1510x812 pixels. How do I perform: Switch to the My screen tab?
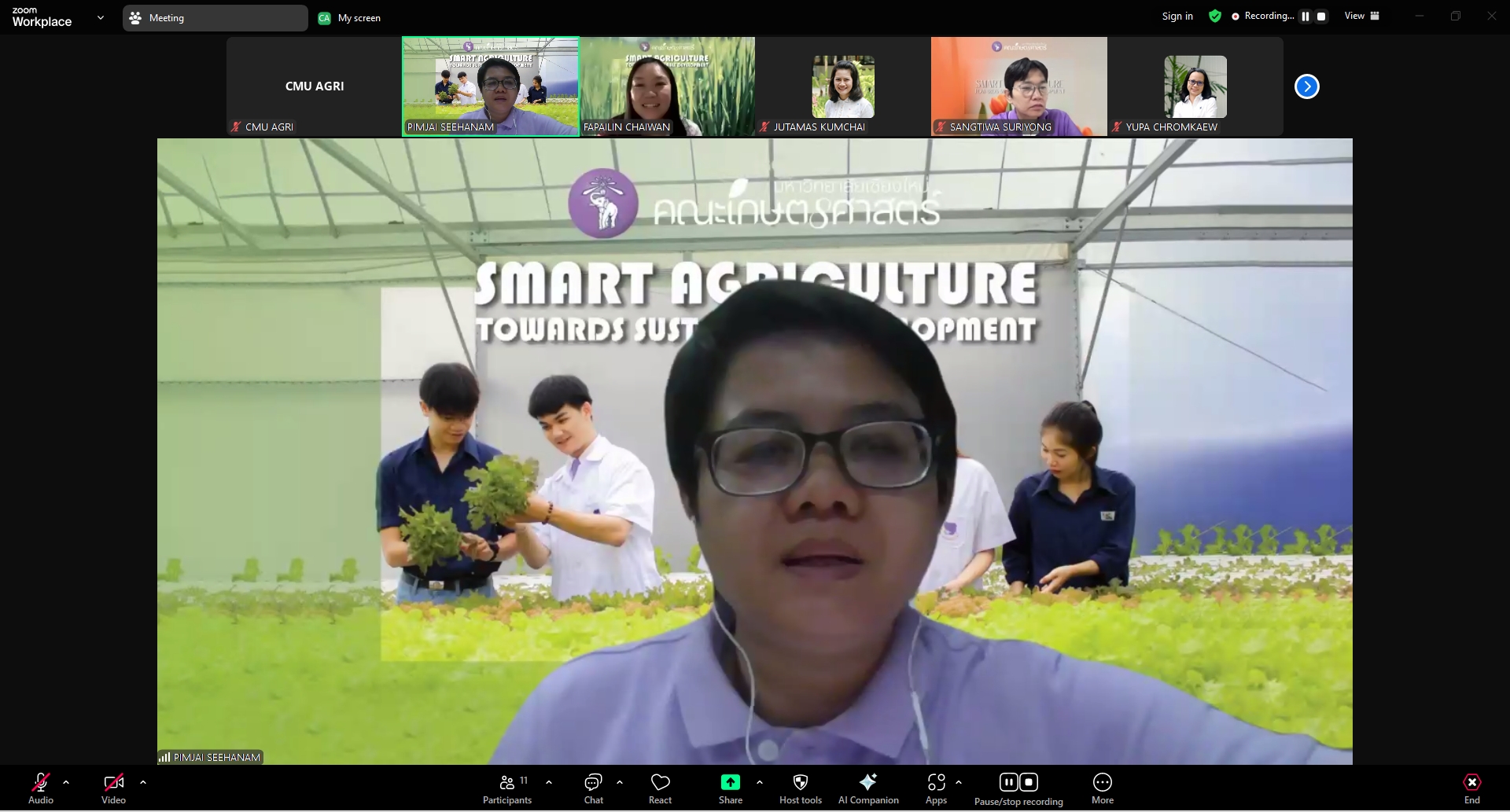tap(349, 18)
